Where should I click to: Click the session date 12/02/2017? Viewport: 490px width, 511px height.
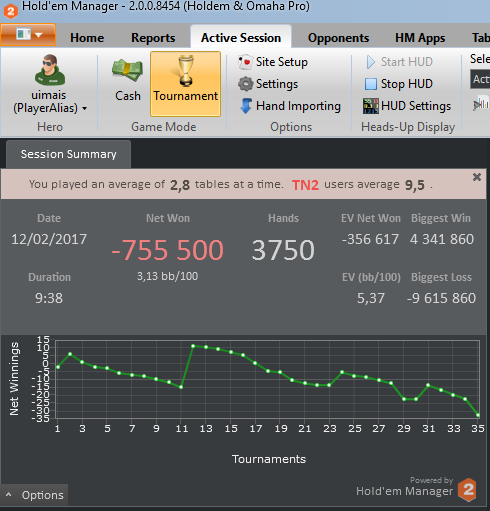pyautogui.click(x=49, y=239)
